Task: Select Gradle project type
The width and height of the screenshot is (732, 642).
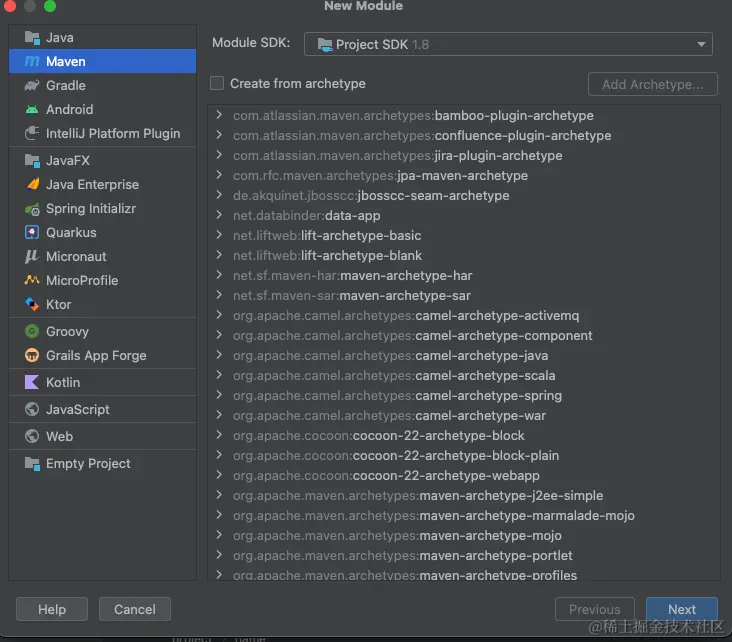Action: pos(102,85)
